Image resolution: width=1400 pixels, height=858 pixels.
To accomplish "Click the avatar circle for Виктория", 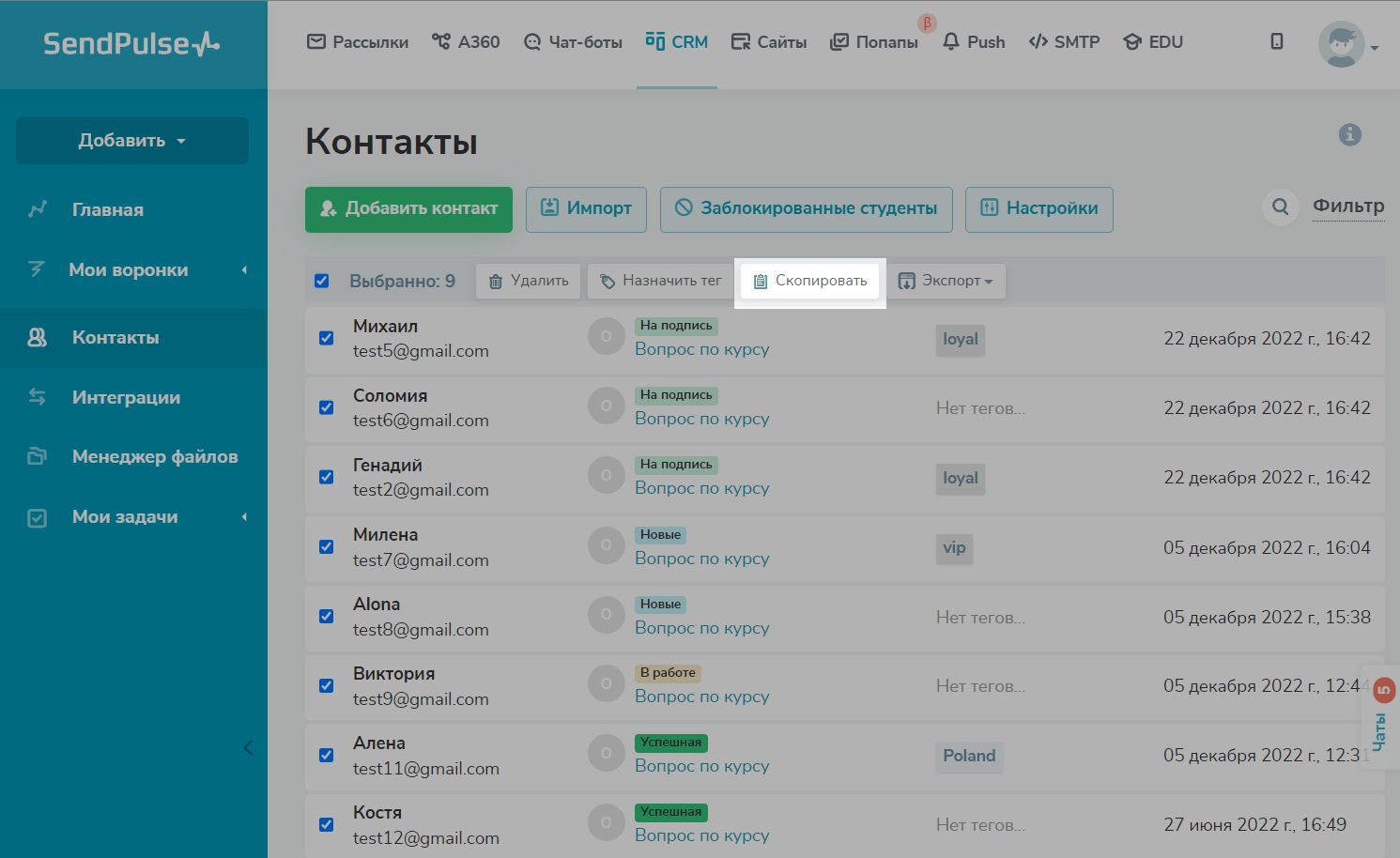I will (607, 683).
